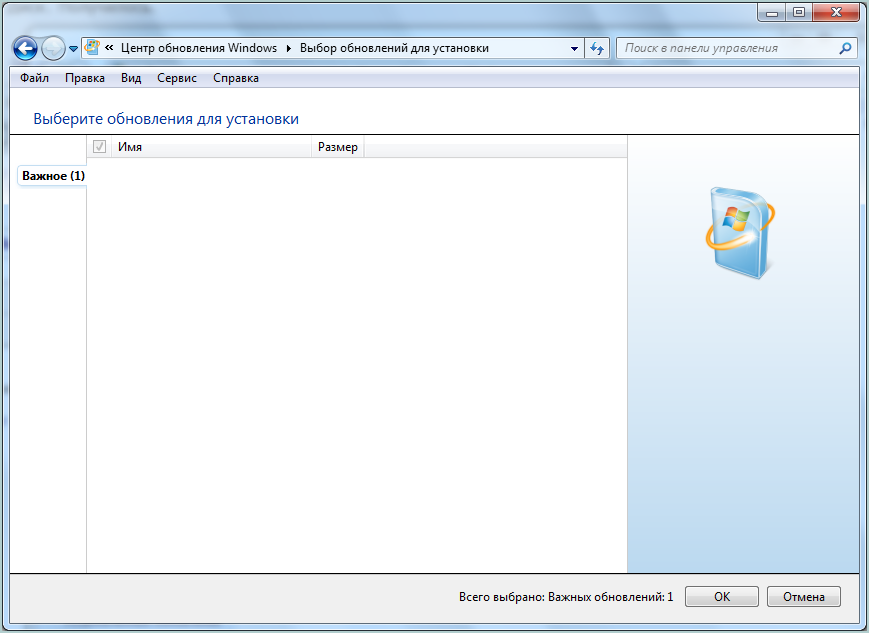Select the 'Важное (1)' tab
Image resolution: width=869 pixels, height=633 pixels.
(53, 176)
